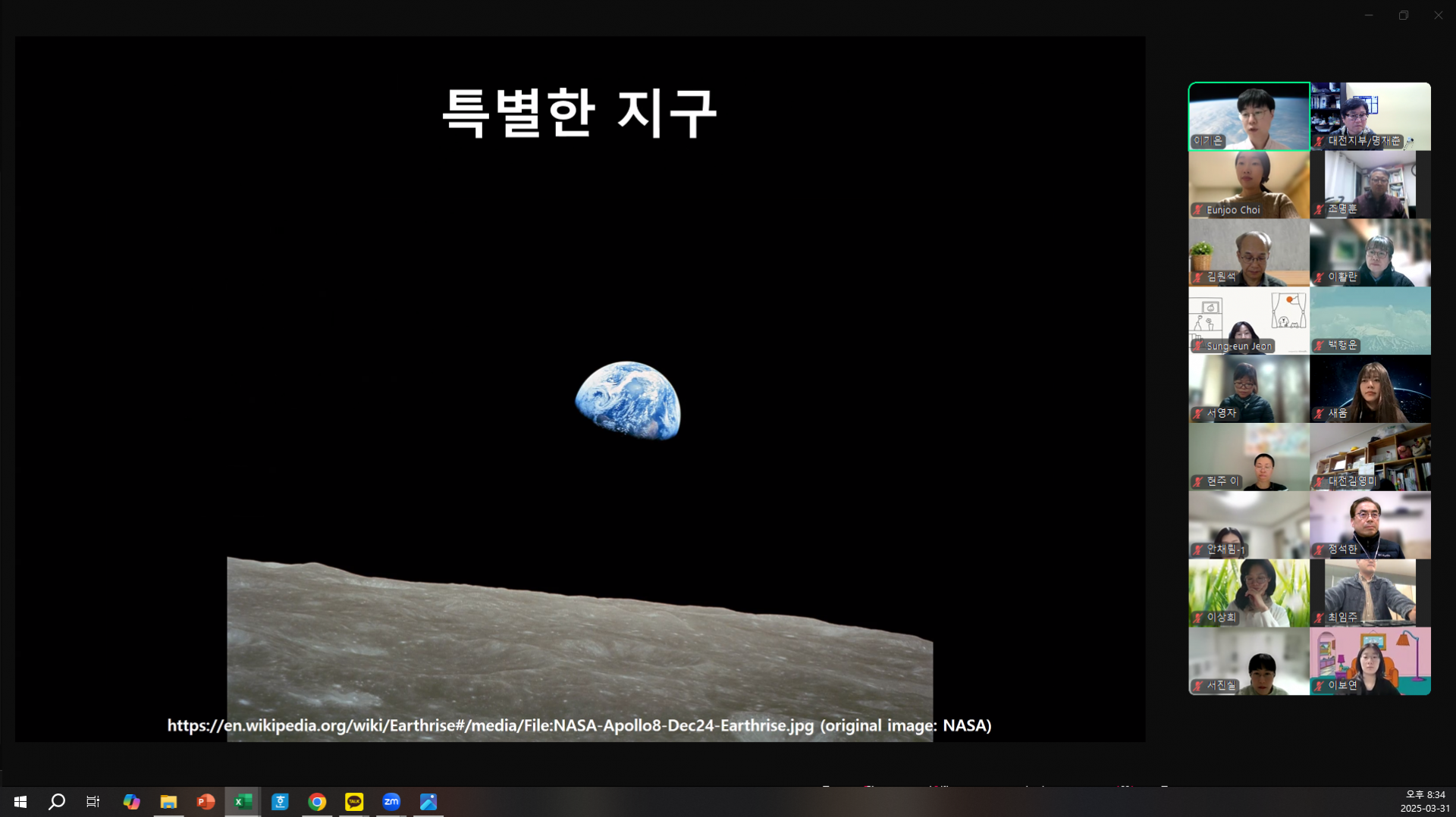Select 김원석's video tile
The width and height of the screenshot is (1456, 817).
1249,252
